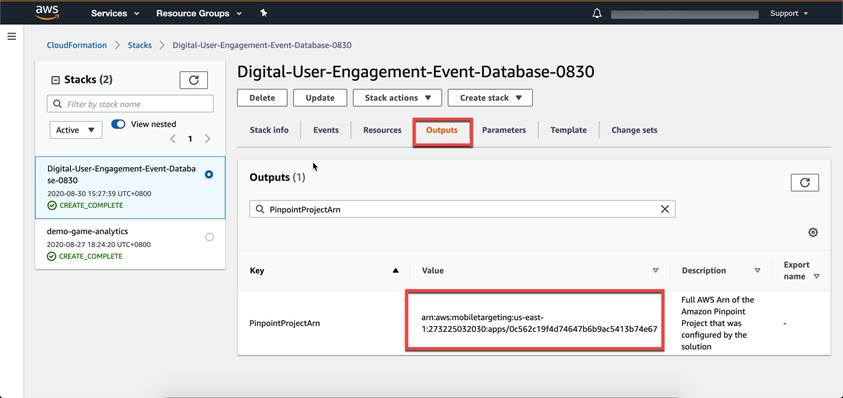
Task: Click the Delete stack button
Action: click(262, 98)
